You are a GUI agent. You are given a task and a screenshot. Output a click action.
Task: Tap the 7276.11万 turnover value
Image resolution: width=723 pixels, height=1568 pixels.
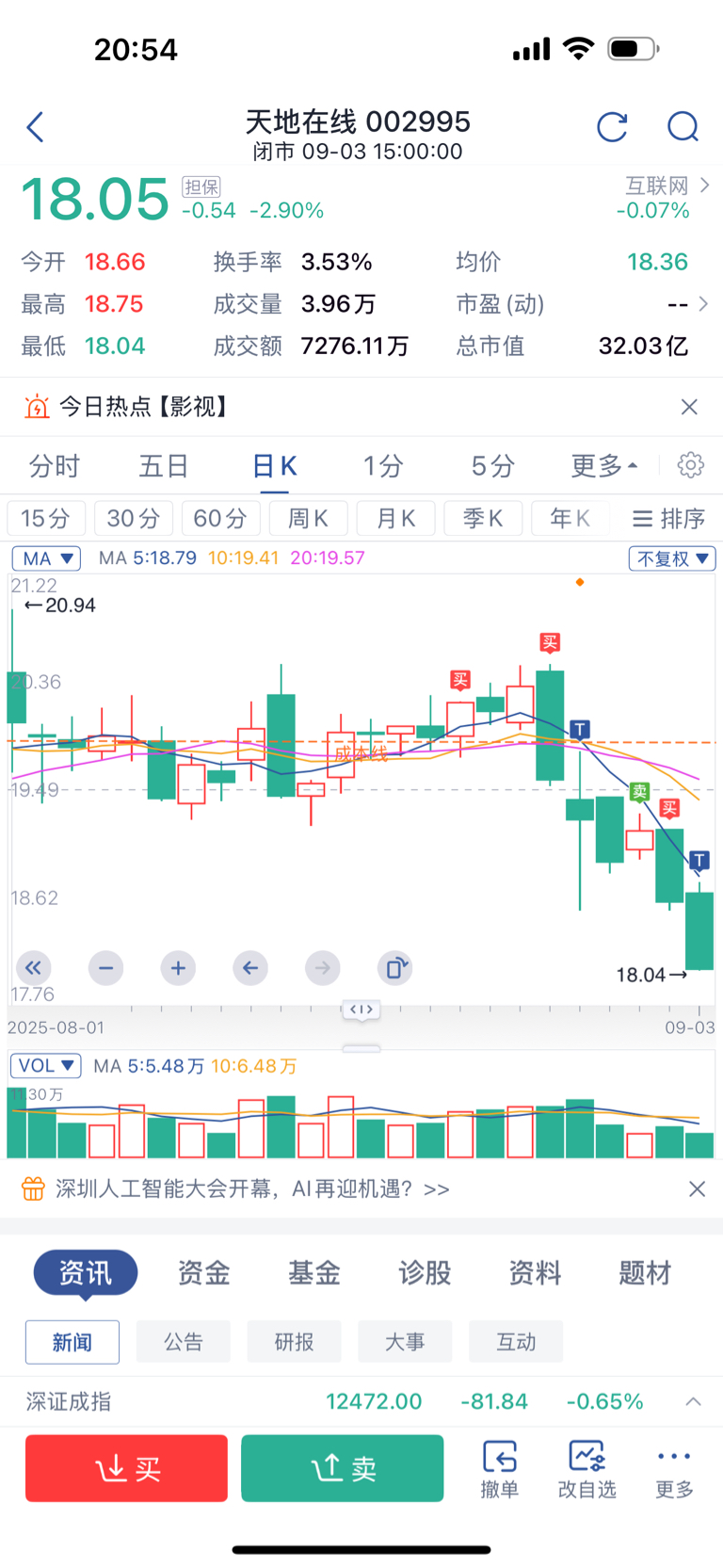pyautogui.click(x=355, y=347)
